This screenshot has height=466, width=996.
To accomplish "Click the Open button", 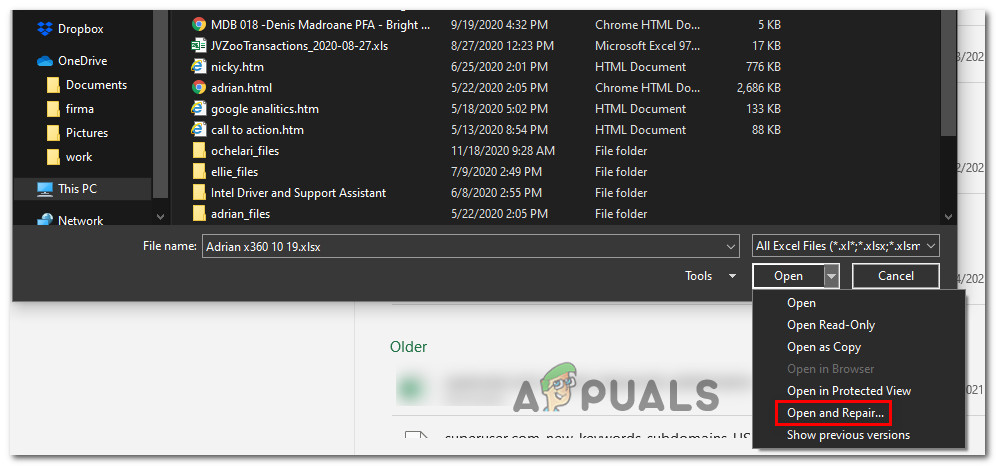I will [x=788, y=276].
